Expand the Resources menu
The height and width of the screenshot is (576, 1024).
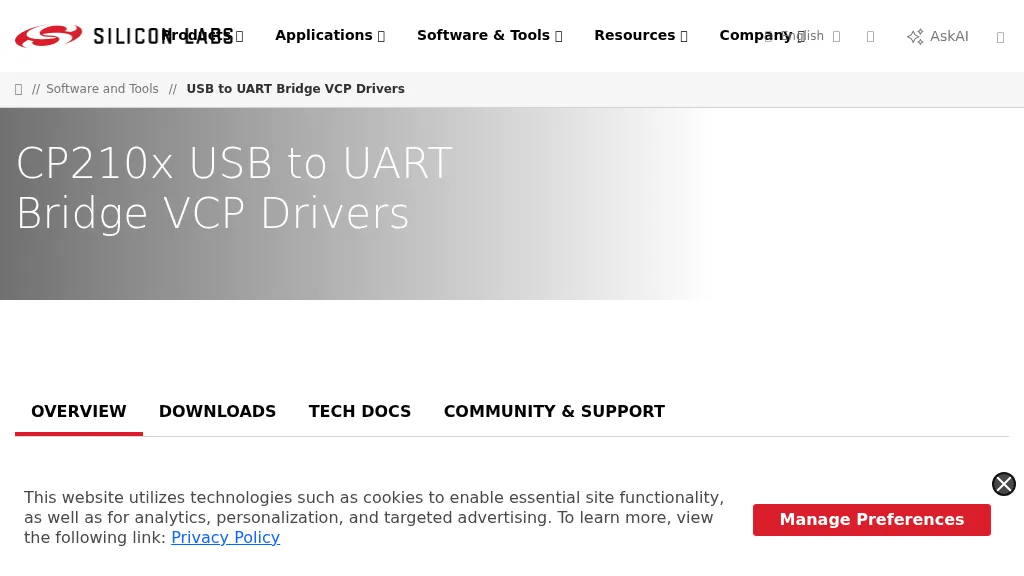point(641,35)
